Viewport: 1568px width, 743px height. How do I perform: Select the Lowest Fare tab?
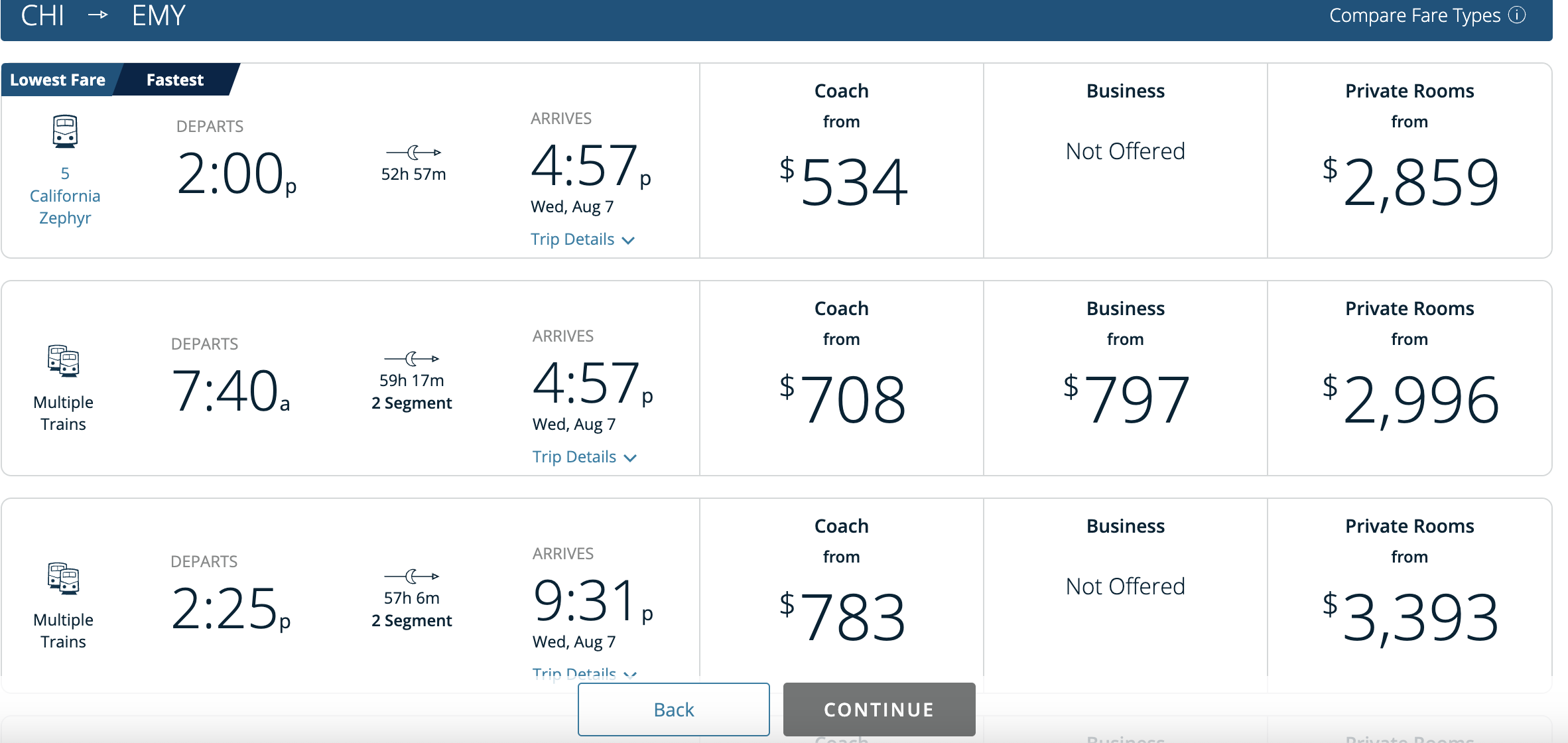click(x=58, y=80)
